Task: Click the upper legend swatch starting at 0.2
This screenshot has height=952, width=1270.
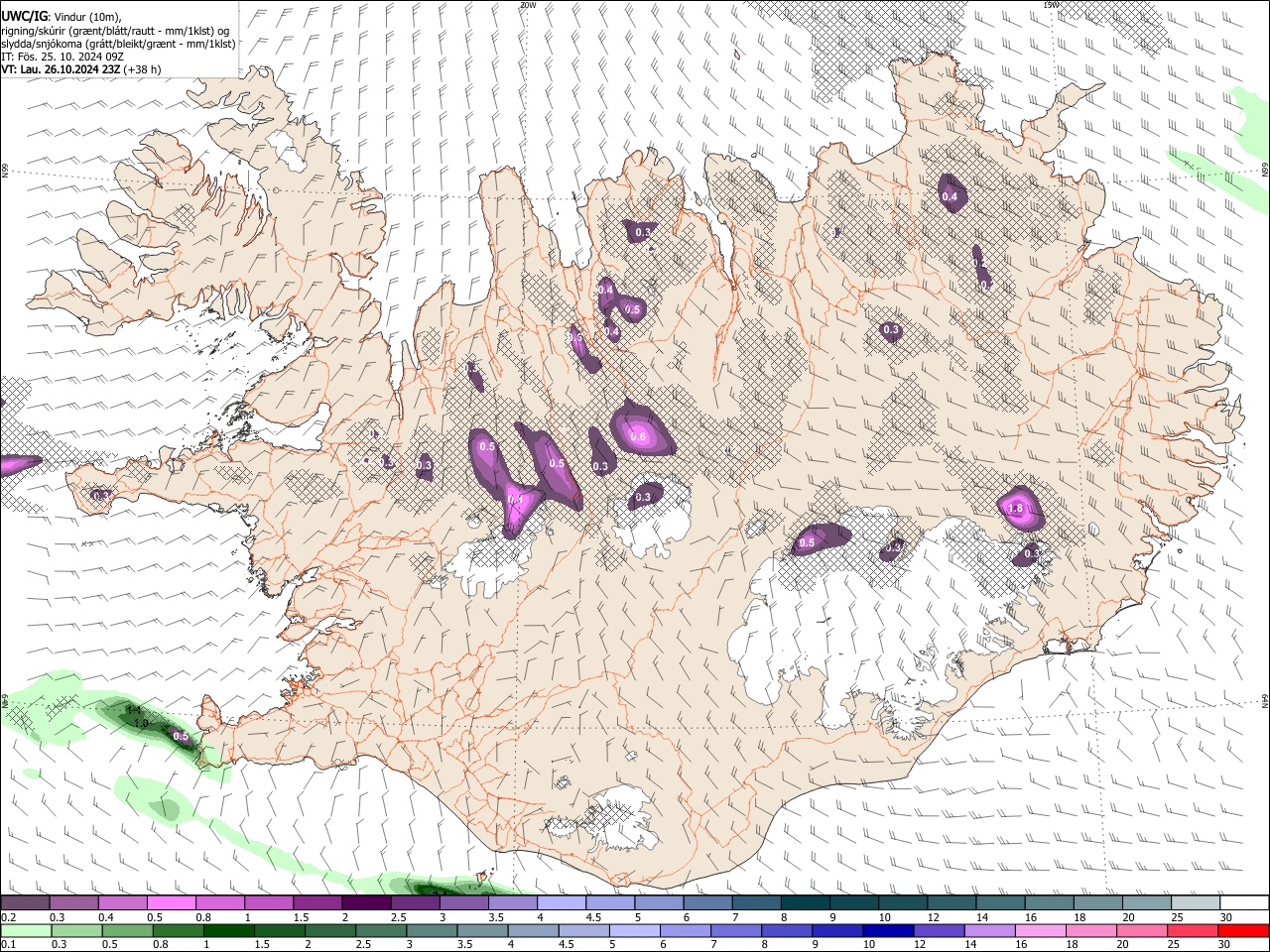Action: point(25,903)
